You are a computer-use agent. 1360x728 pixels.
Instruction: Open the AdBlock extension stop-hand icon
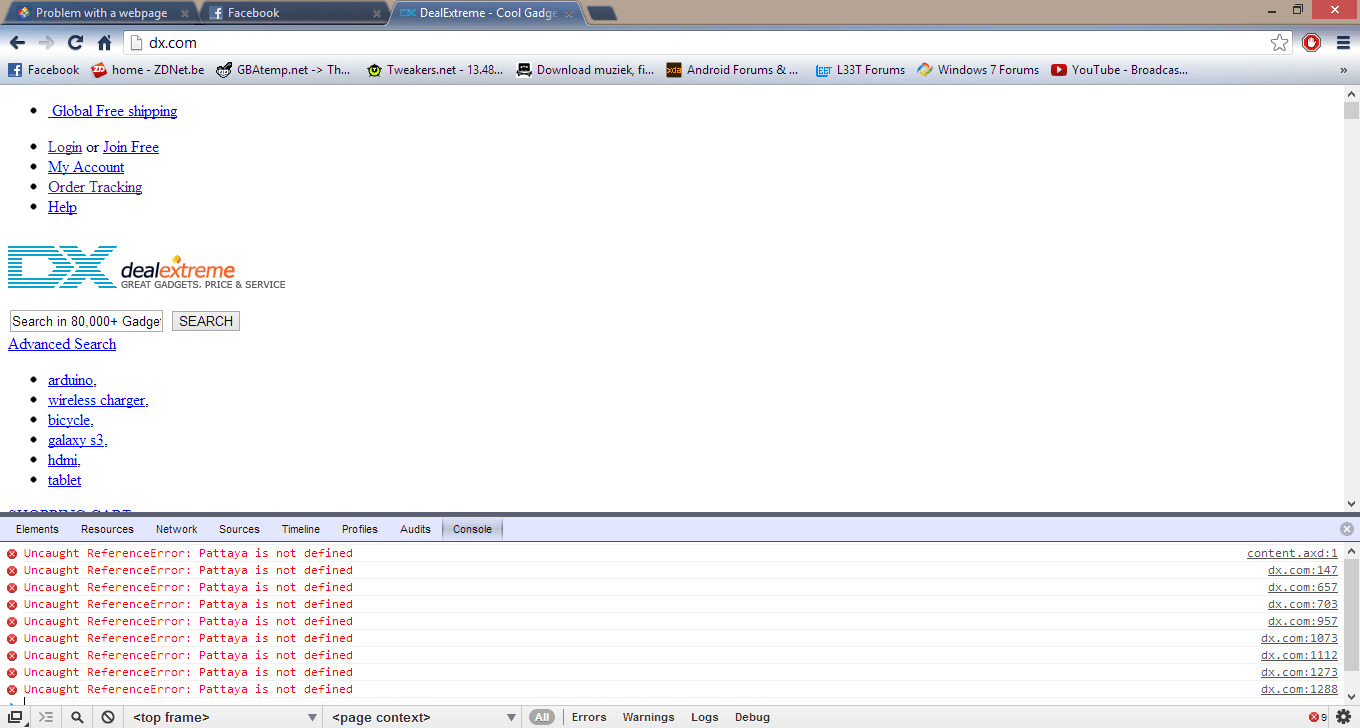click(1312, 43)
